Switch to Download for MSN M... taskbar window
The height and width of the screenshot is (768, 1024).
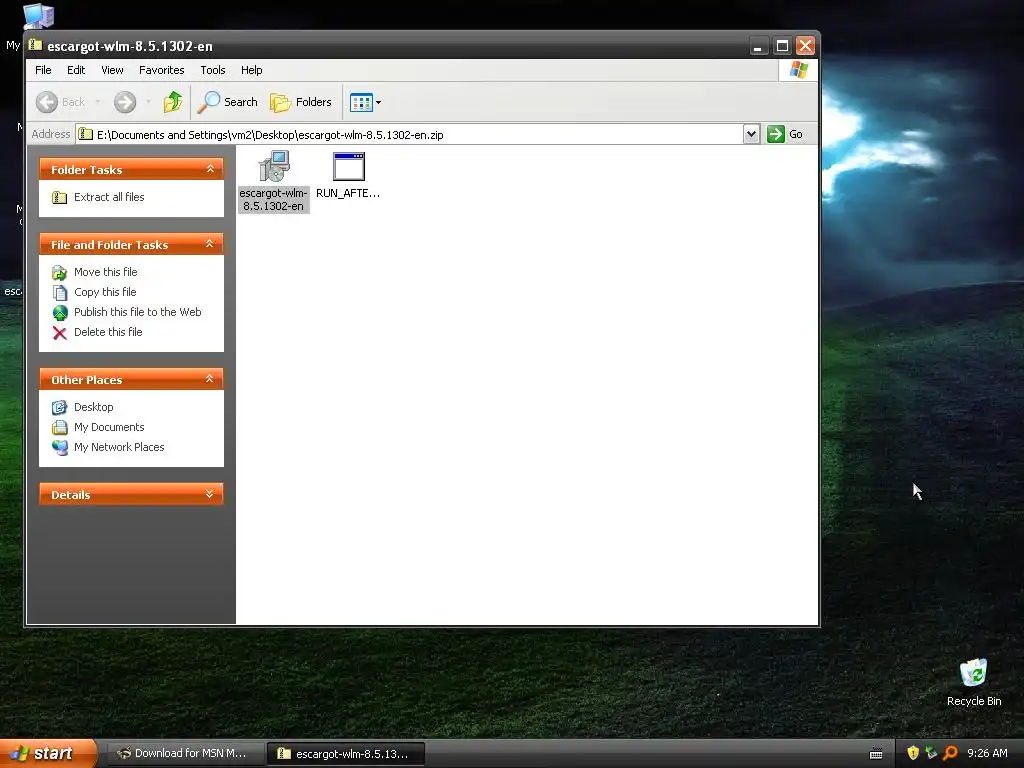click(184, 754)
